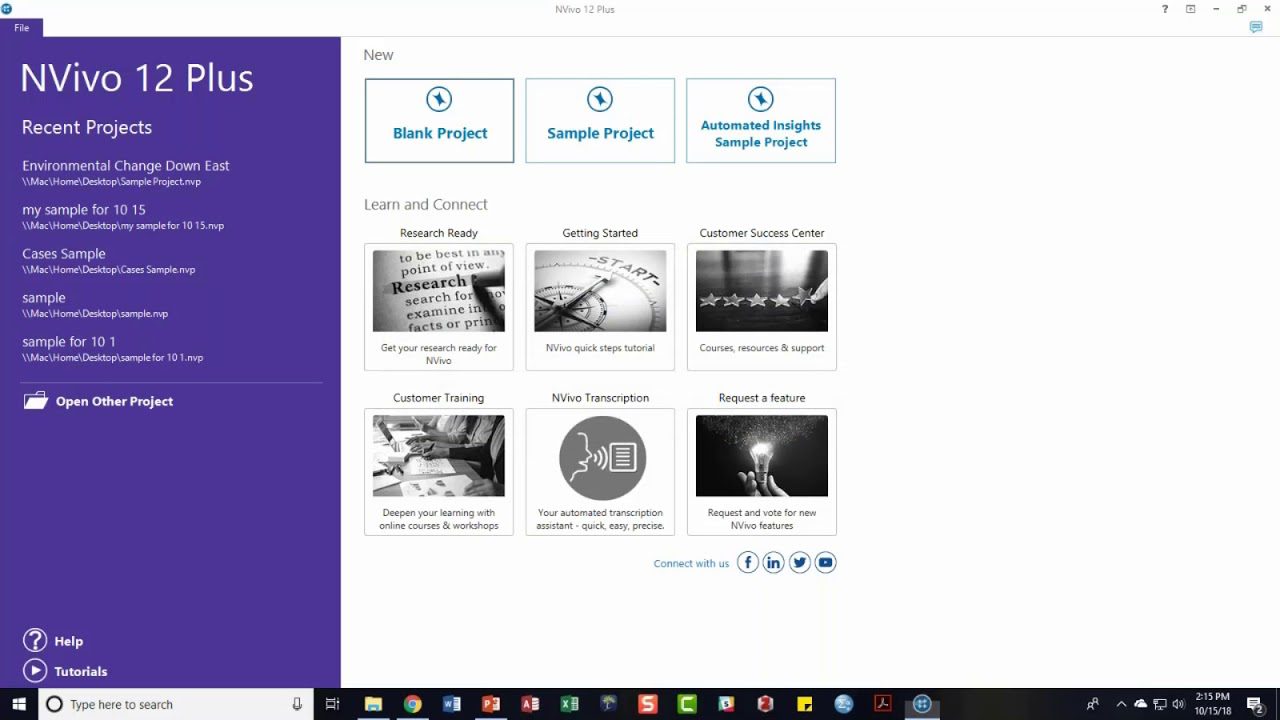Screen dimensions: 1280x720
Task: Create a new Blank Project
Action: pos(439,121)
